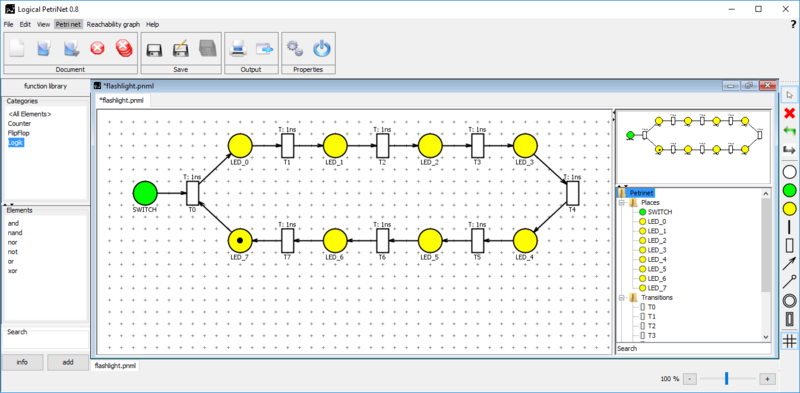Screen dimensions: 800x393
Task: Click the bottom flashlight.pnml document tab
Action: point(115,366)
